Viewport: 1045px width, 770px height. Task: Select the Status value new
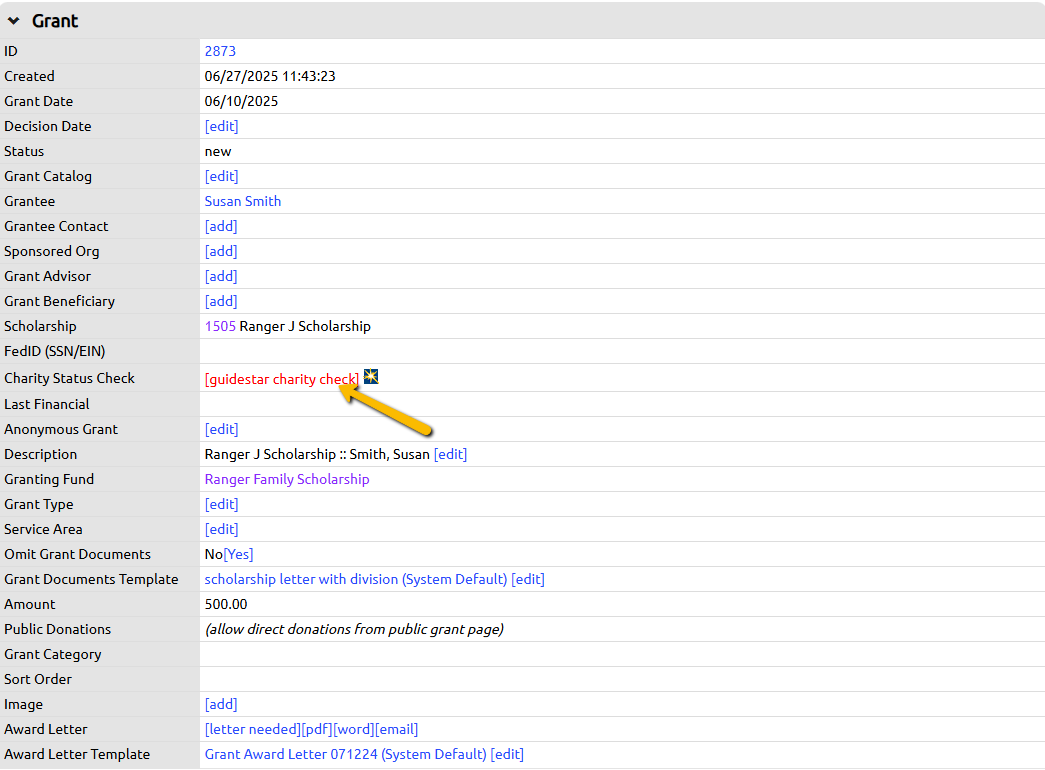coord(218,151)
